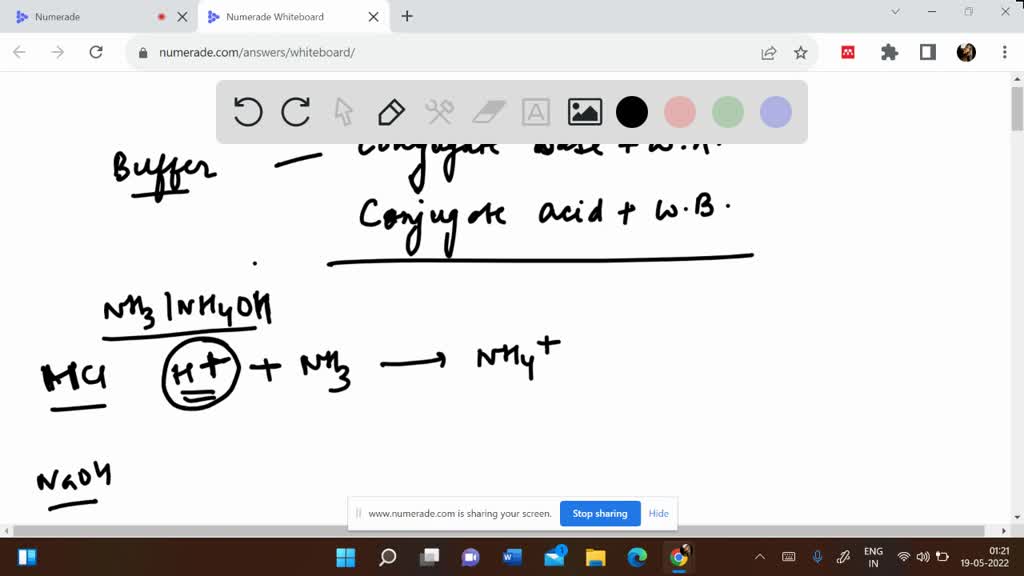The width and height of the screenshot is (1024, 576).
Task: Click the Stop sharing button
Action: [600, 513]
